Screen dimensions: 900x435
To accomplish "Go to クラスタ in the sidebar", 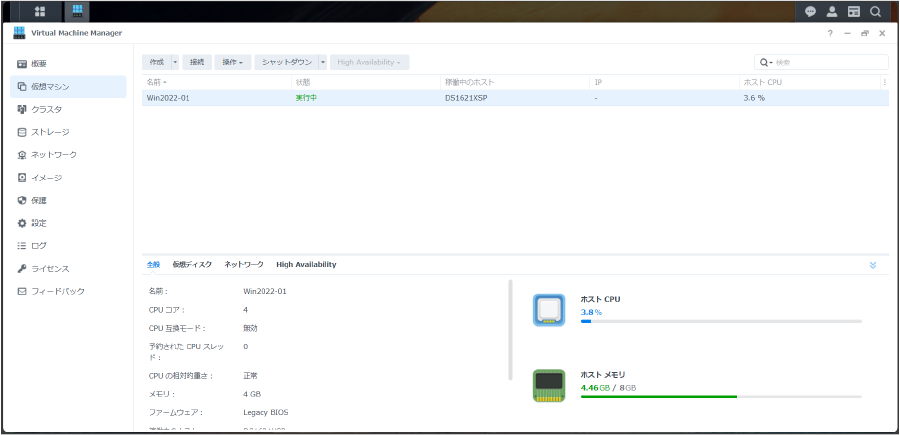I will [x=68, y=109].
